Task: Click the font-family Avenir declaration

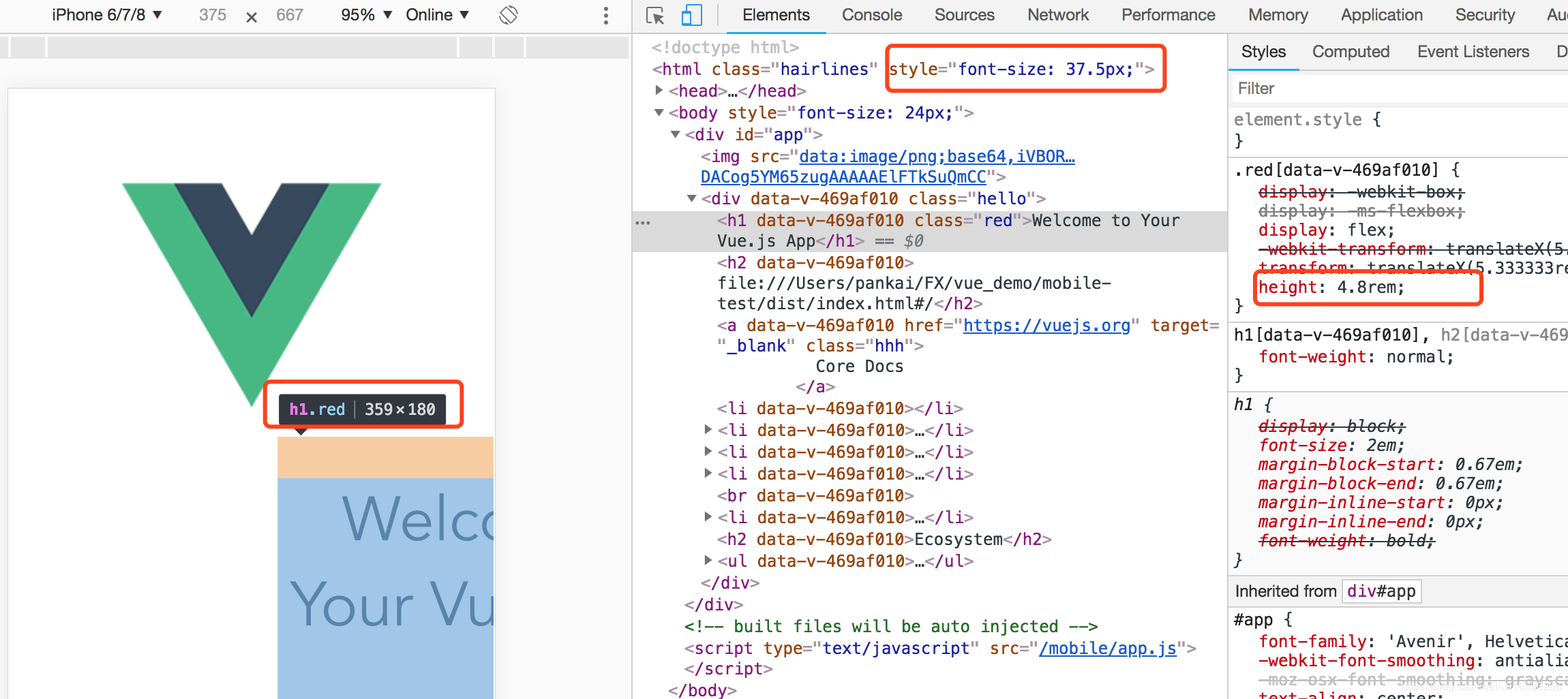Action: 1413,642
